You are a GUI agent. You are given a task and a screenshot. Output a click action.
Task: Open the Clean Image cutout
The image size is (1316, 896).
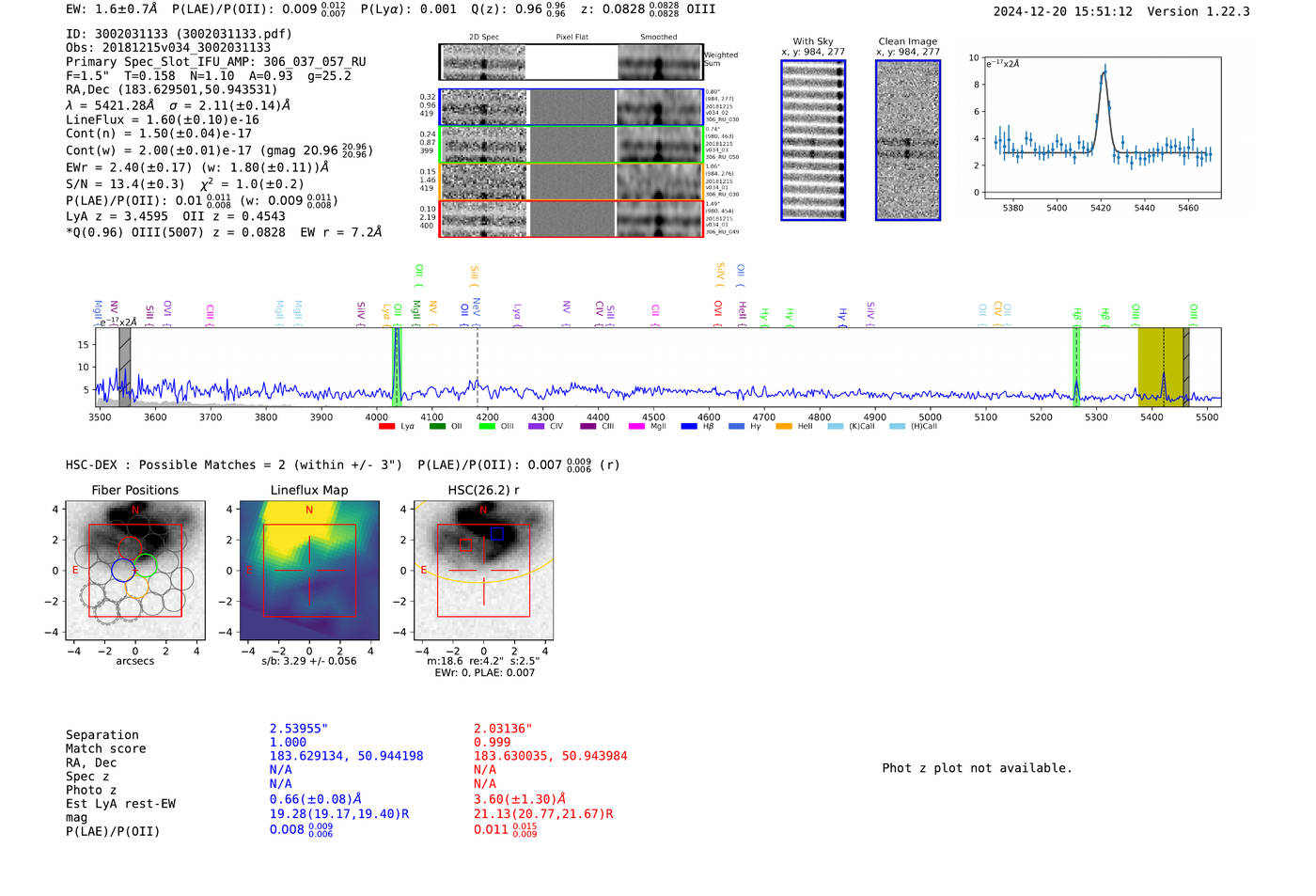[908, 140]
